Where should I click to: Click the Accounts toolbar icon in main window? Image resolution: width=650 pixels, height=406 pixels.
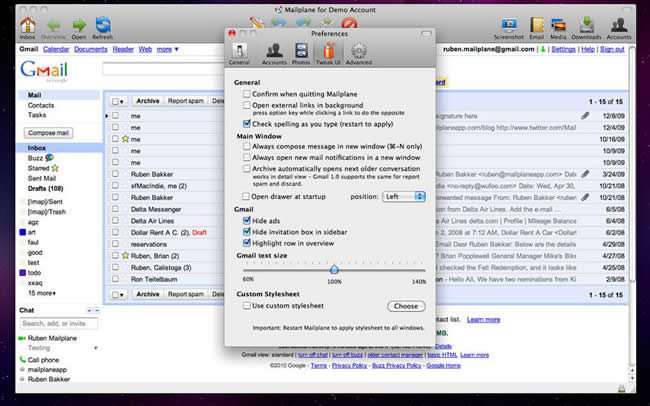(x=618, y=25)
